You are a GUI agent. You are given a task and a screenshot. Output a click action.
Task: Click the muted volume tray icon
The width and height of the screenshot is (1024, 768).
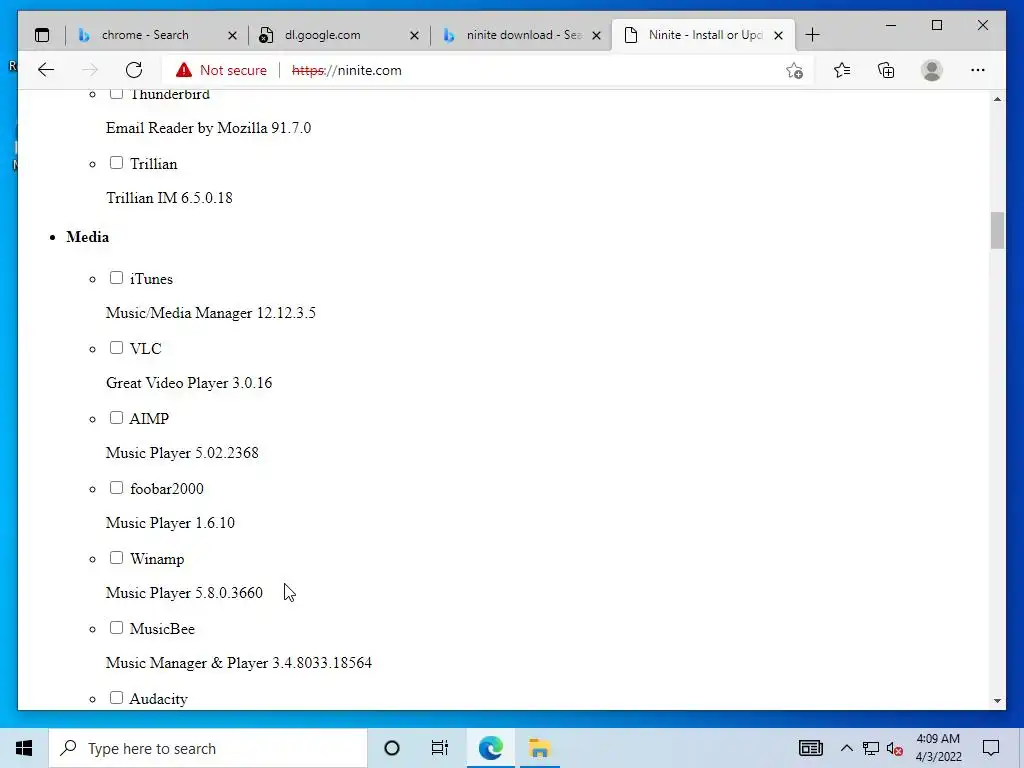pyautogui.click(x=895, y=748)
